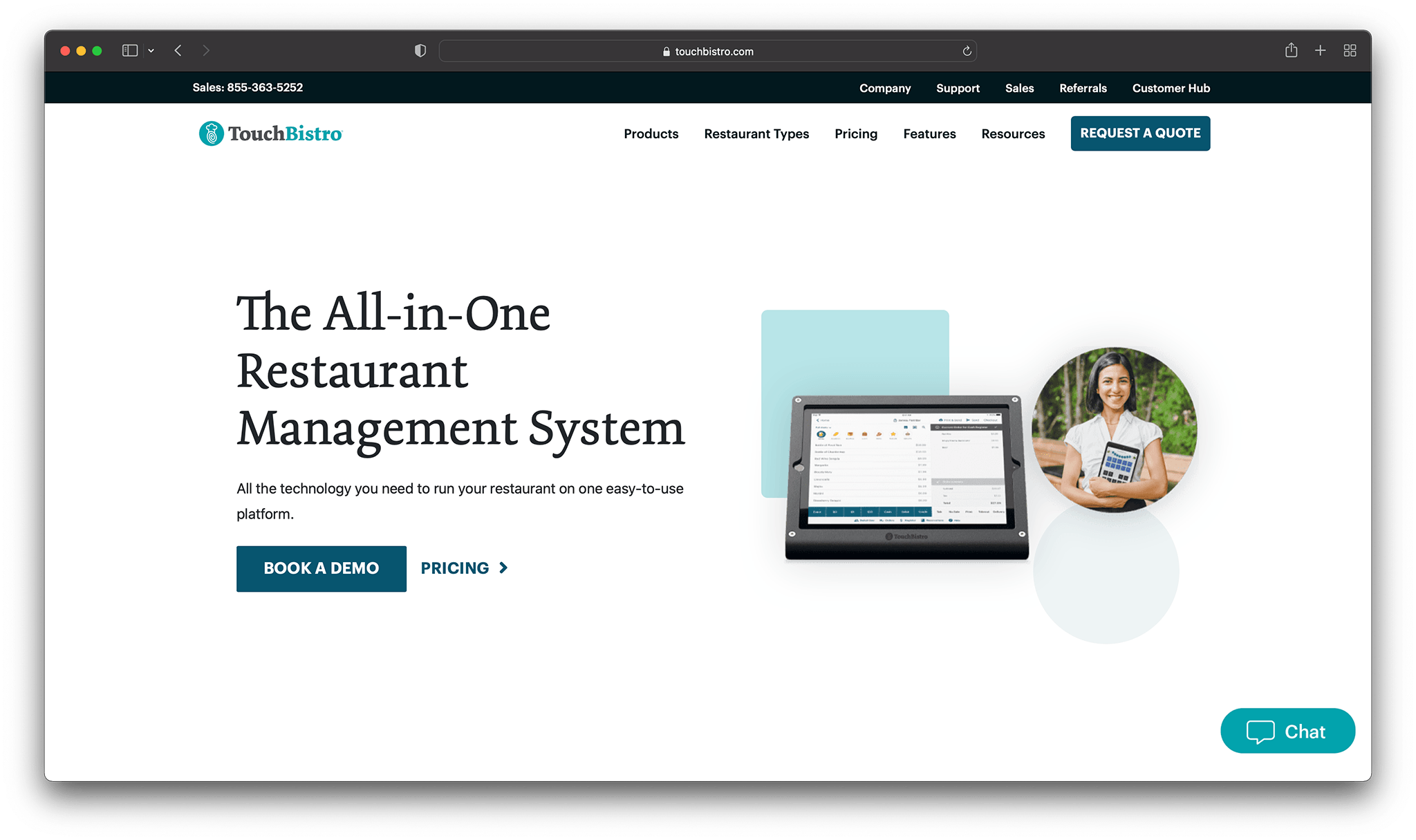The image size is (1416, 840).
Task: Click the Book a Demo button
Action: (321, 568)
